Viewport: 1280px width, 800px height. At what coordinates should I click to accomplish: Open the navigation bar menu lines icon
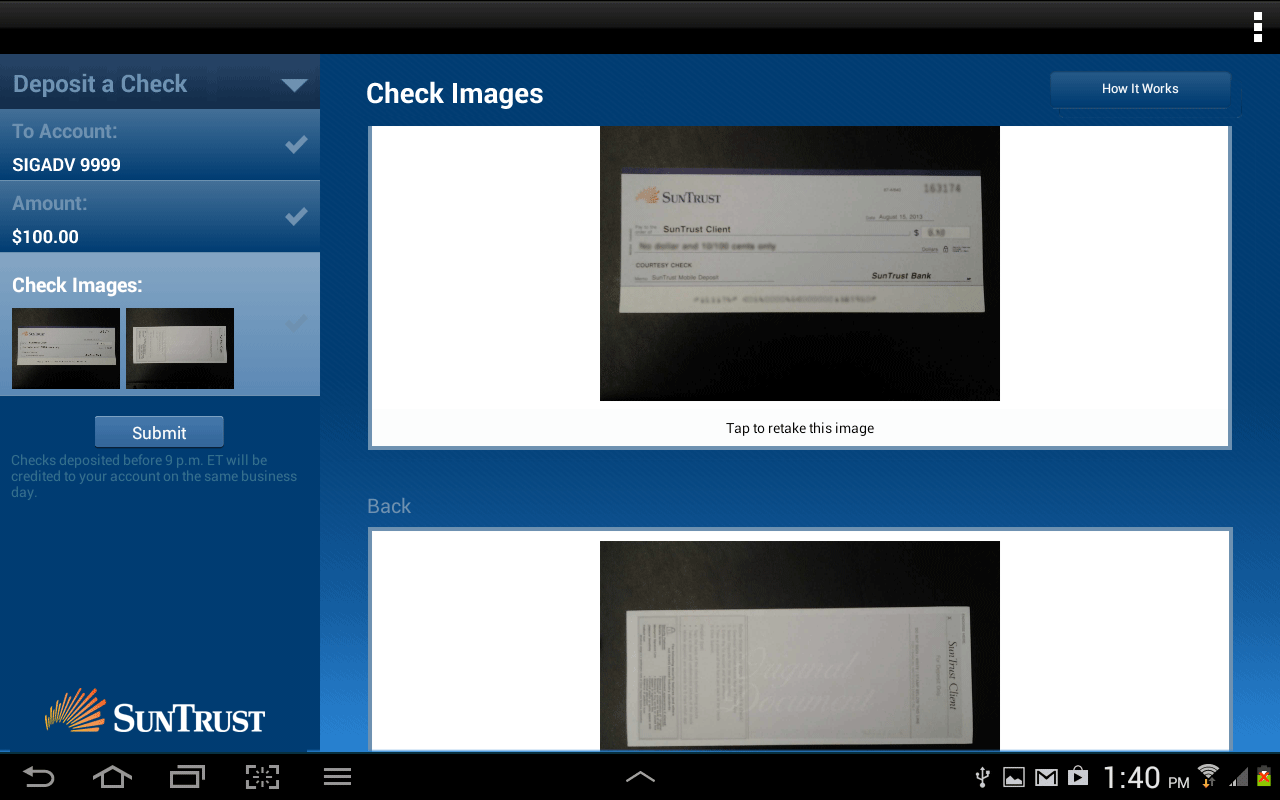(338, 777)
